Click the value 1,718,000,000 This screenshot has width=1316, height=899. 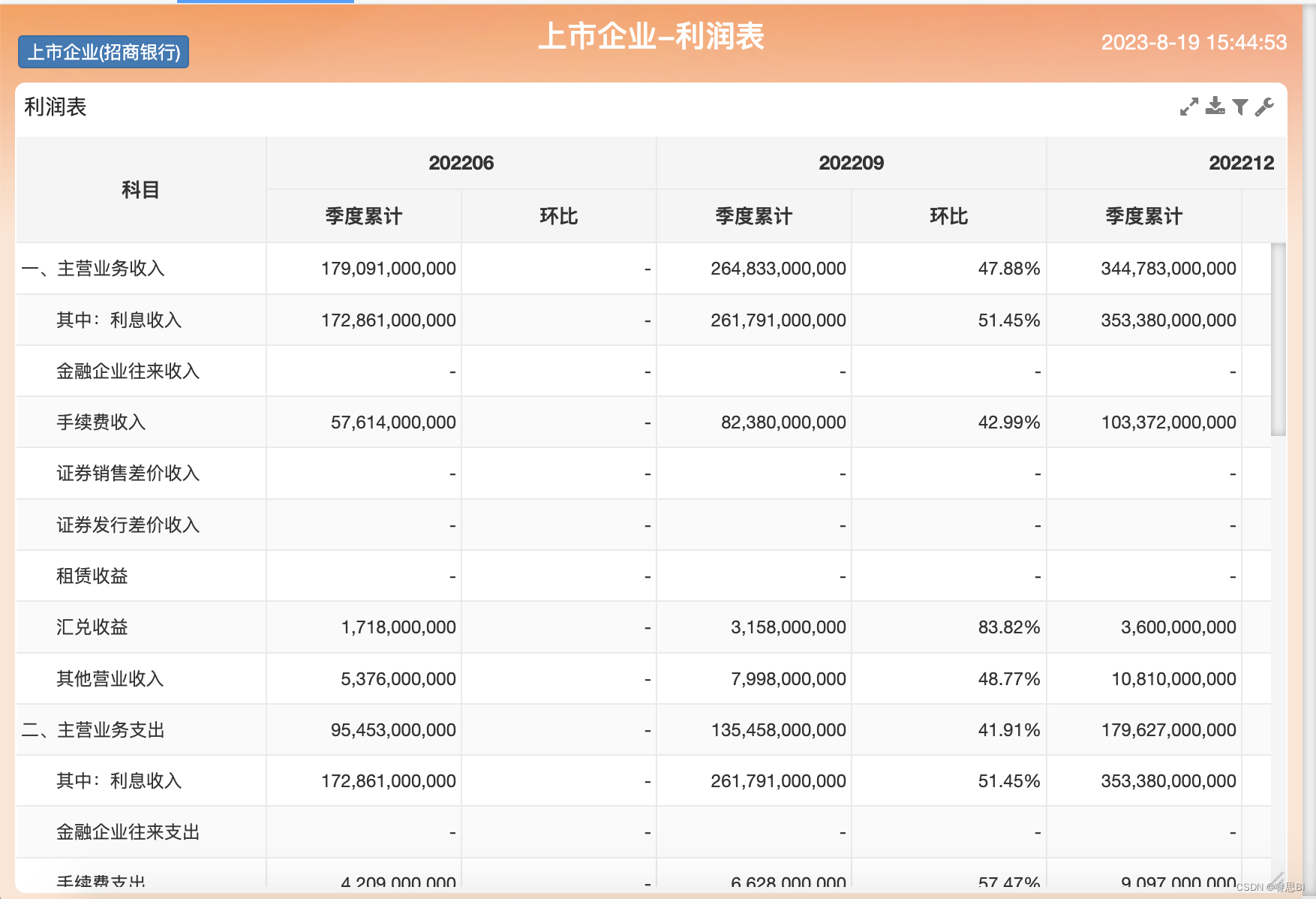pyautogui.click(x=398, y=627)
